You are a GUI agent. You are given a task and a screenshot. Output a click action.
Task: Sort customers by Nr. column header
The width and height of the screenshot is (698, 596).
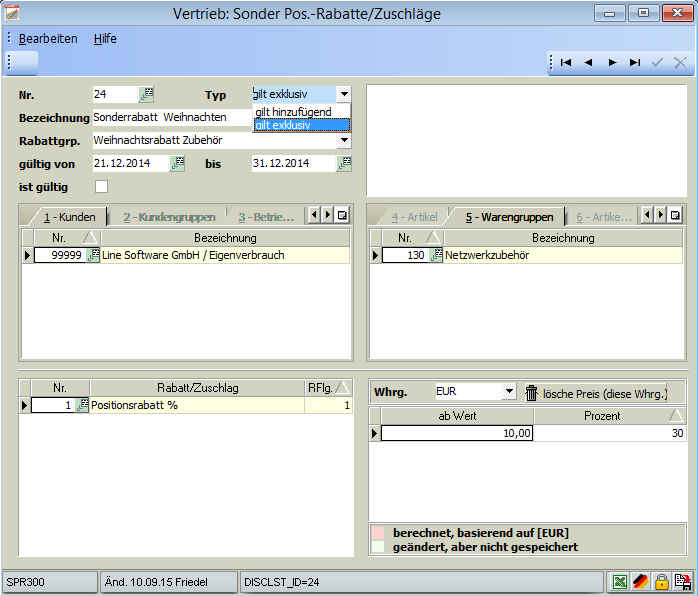click(67, 238)
